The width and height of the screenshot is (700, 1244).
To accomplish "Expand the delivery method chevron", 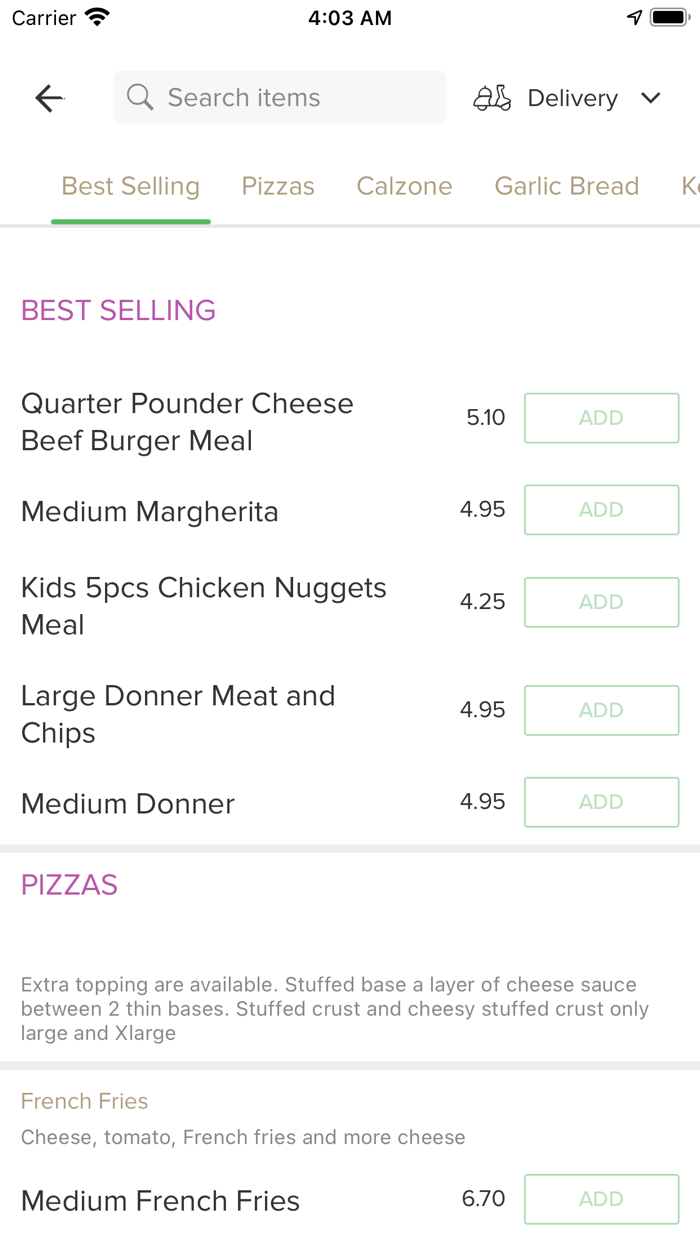I will coord(650,98).
